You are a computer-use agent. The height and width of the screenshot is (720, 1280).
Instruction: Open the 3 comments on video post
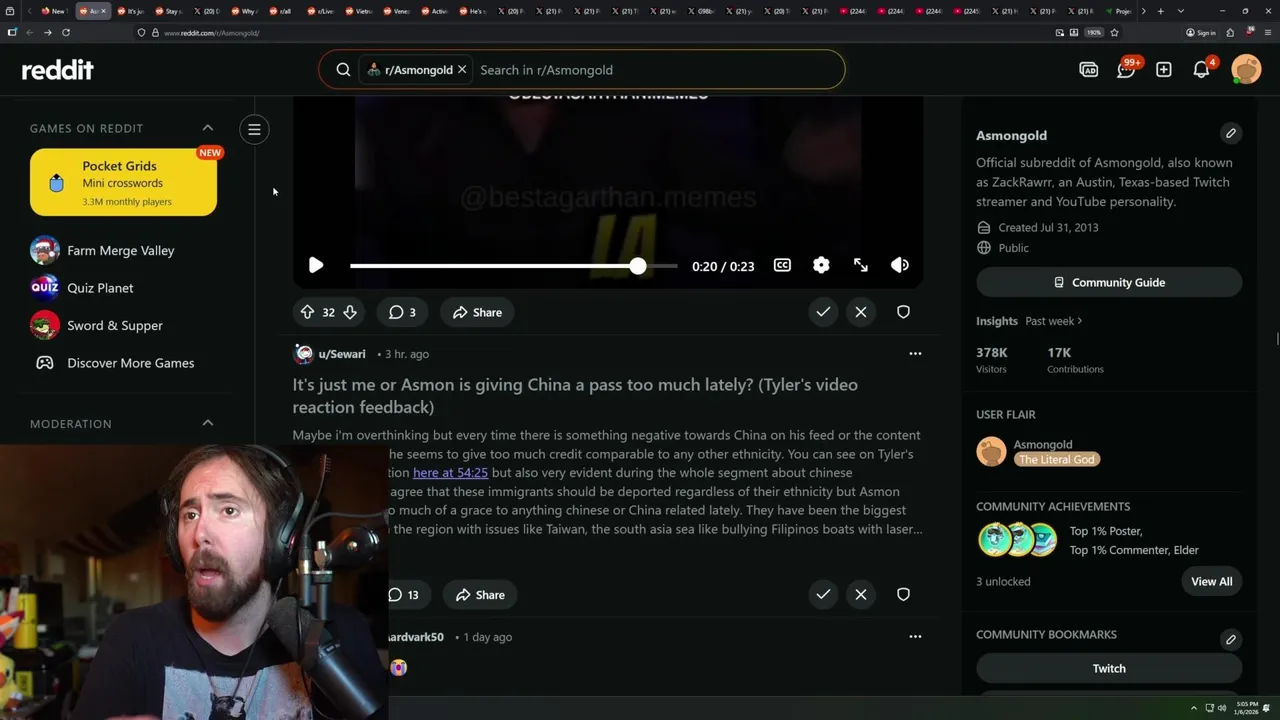click(x=402, y=312)
